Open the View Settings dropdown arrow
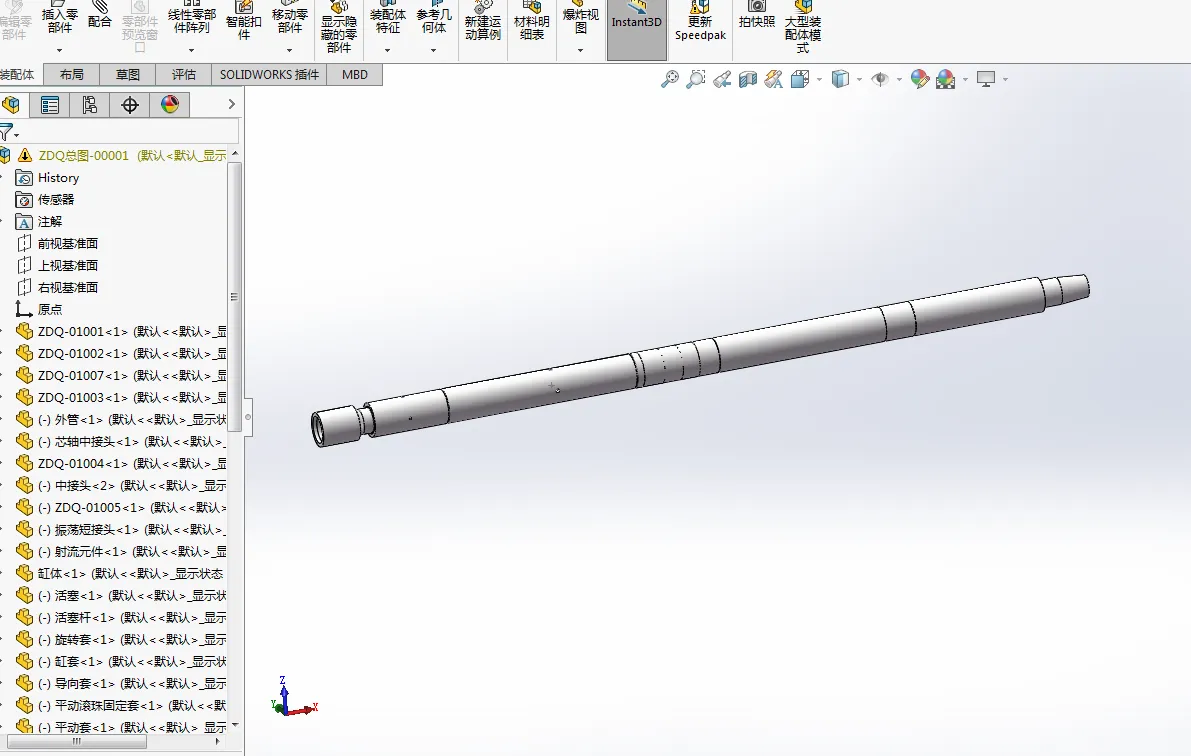The image size is (1191, 756). [1006, 79]
